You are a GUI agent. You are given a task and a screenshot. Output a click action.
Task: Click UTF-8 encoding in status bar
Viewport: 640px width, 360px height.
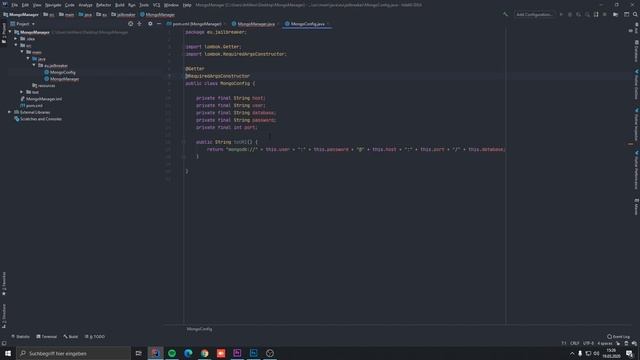click(x=588, y=343)
